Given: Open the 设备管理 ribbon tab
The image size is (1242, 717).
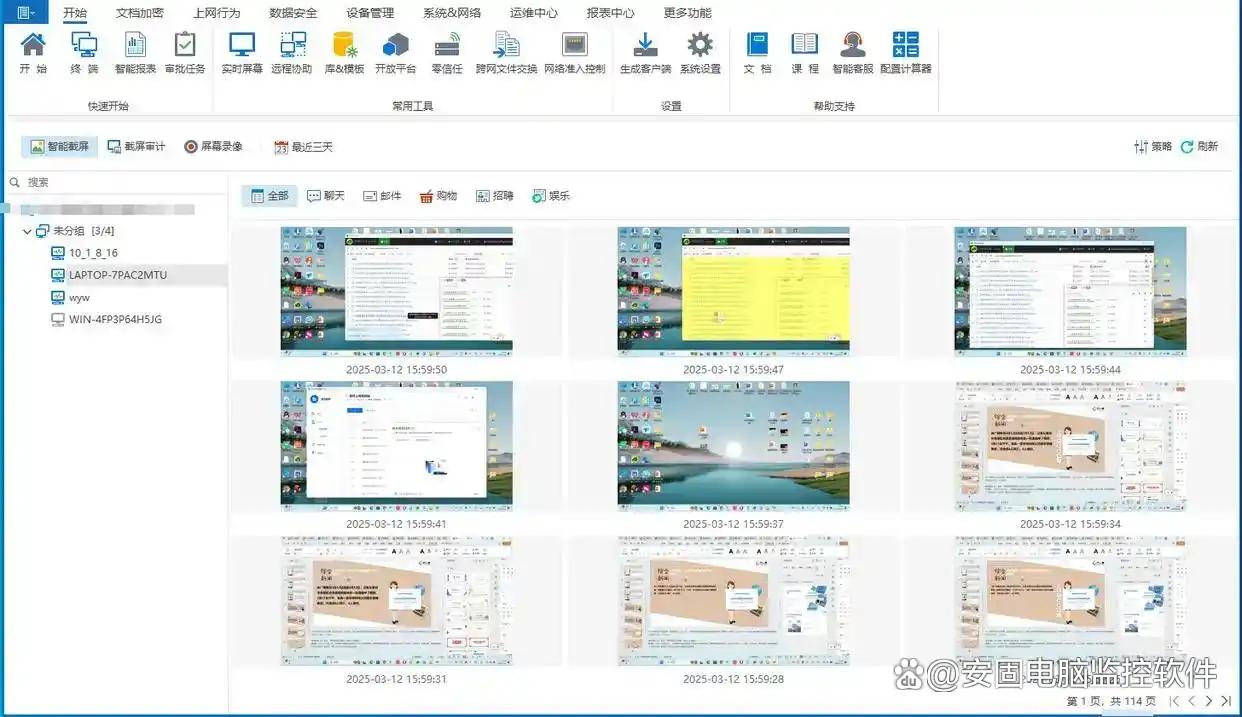Looking at the screenshot, I should [370, 13].
